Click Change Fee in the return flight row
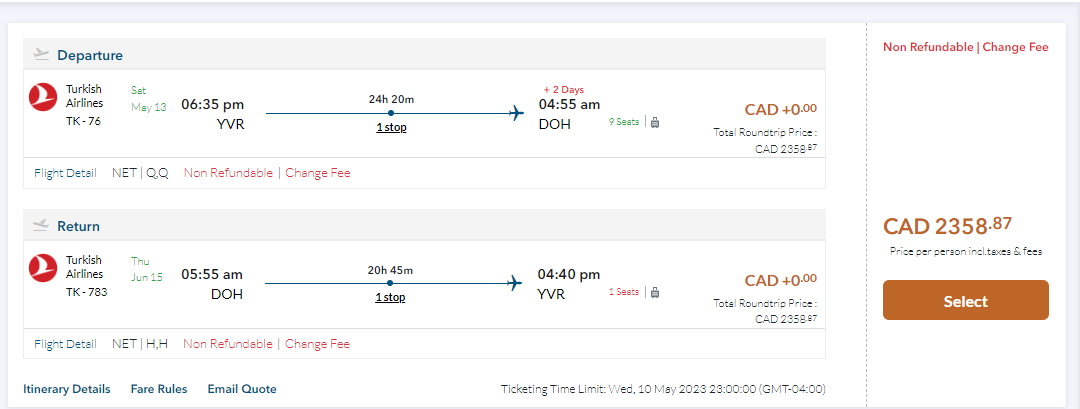This screenshot has height=409, width=1080. (318, 344)
